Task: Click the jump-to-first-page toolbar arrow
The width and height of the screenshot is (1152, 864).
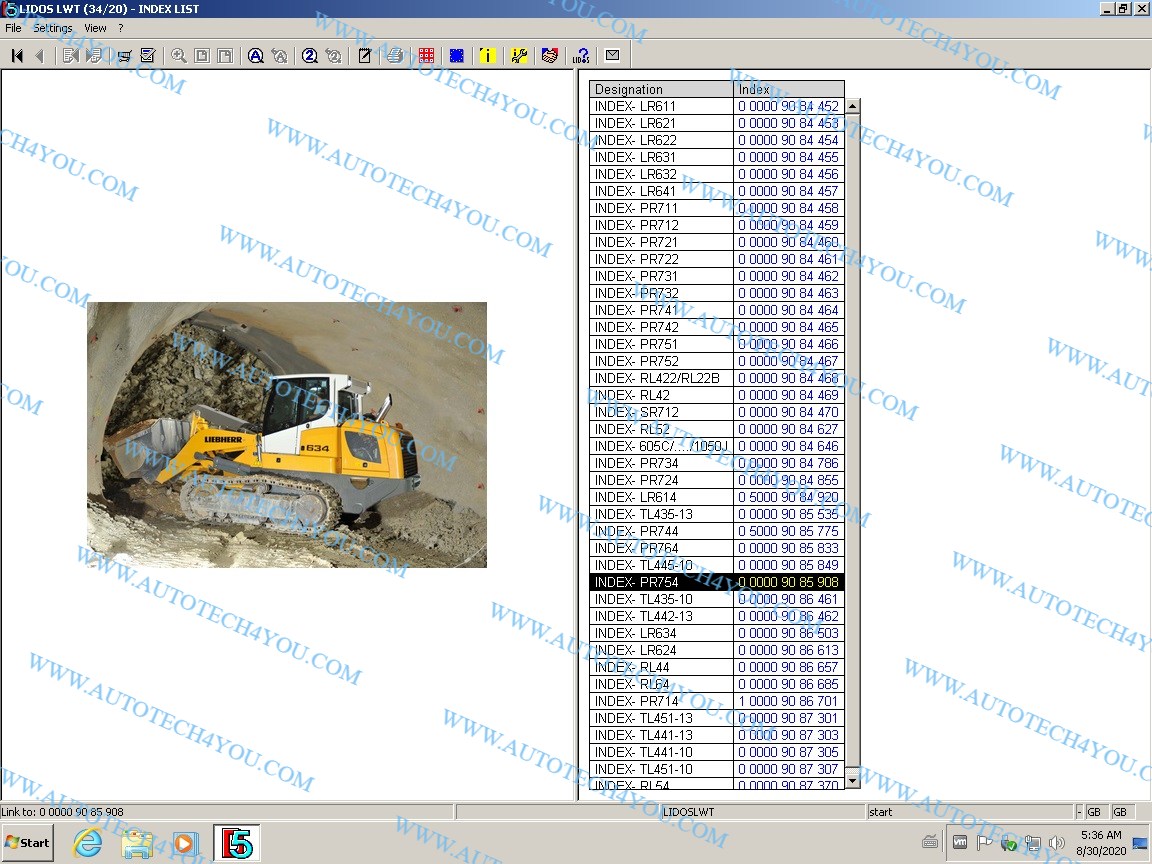Action: coord(17,56)
